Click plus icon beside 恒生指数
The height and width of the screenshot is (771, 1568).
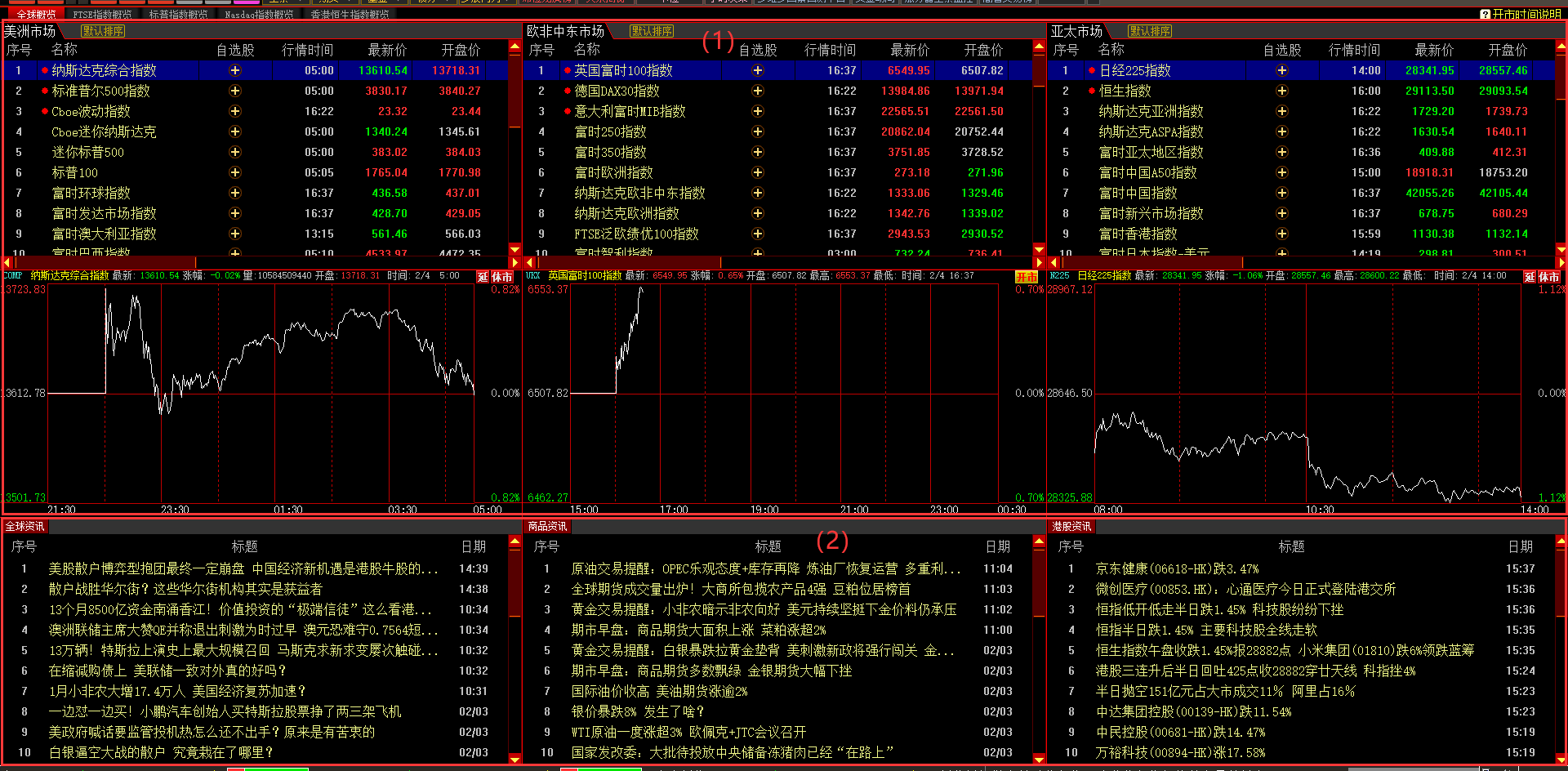pos(1282,91)
